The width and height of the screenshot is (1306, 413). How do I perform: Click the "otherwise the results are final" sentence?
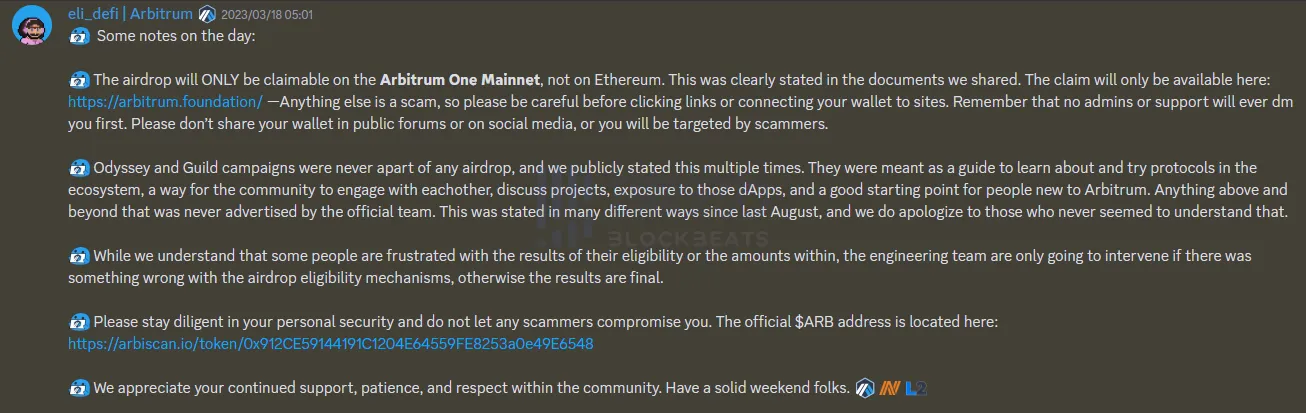click(560, 277)
